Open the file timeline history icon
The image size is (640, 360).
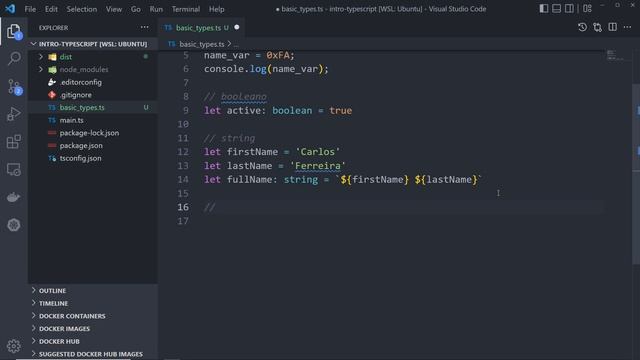582,27
